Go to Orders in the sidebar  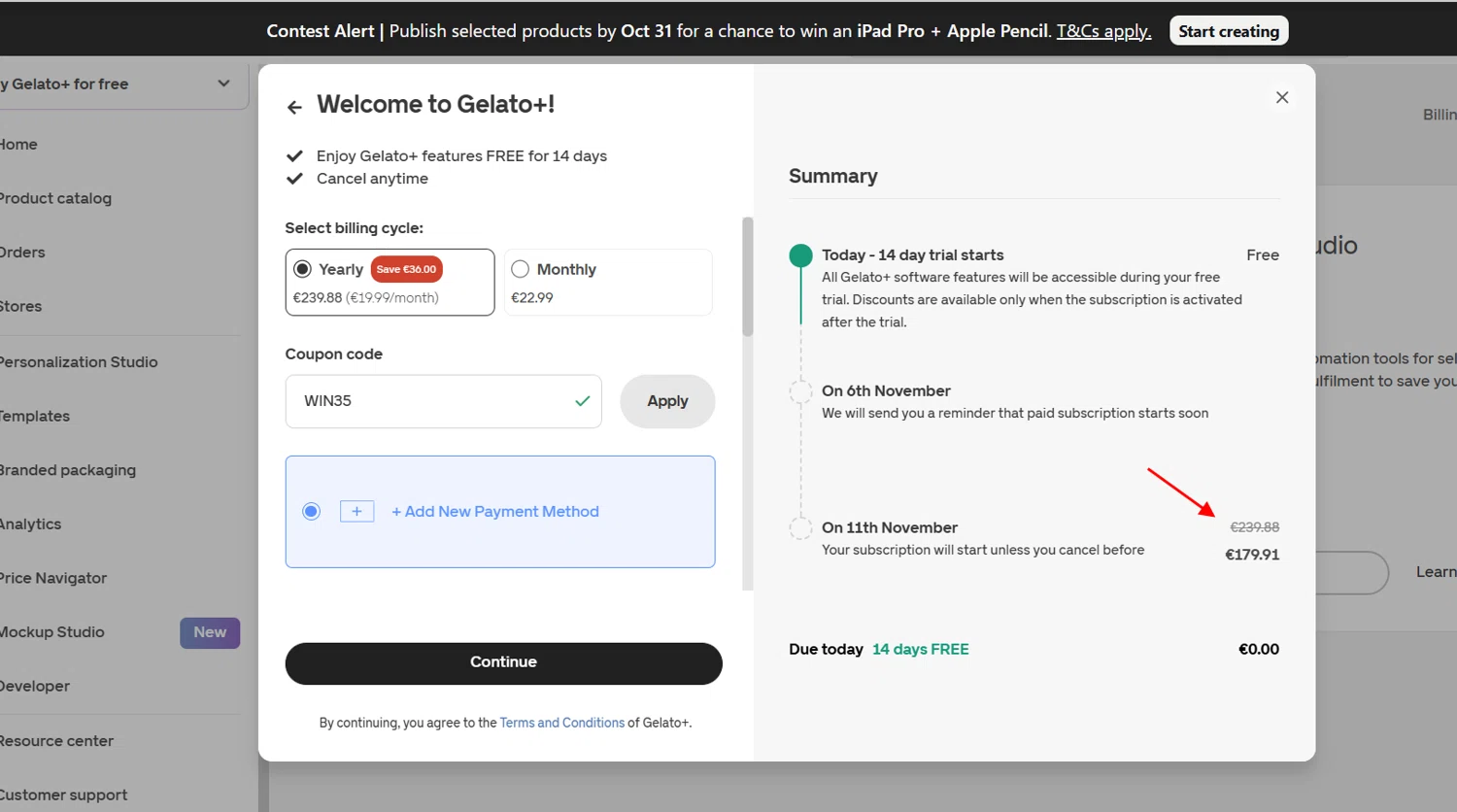[22, 253]
